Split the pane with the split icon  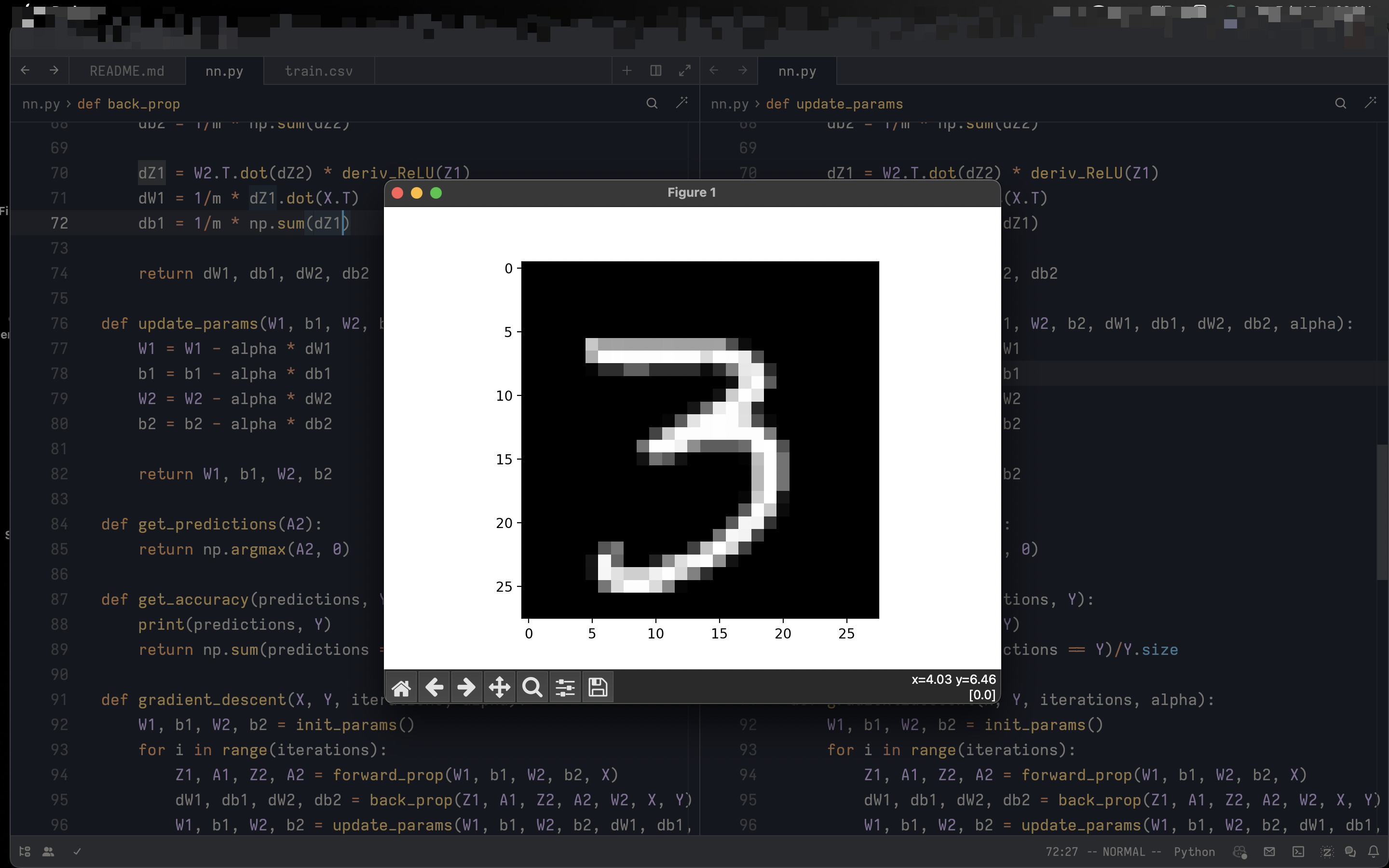[655, 70]
